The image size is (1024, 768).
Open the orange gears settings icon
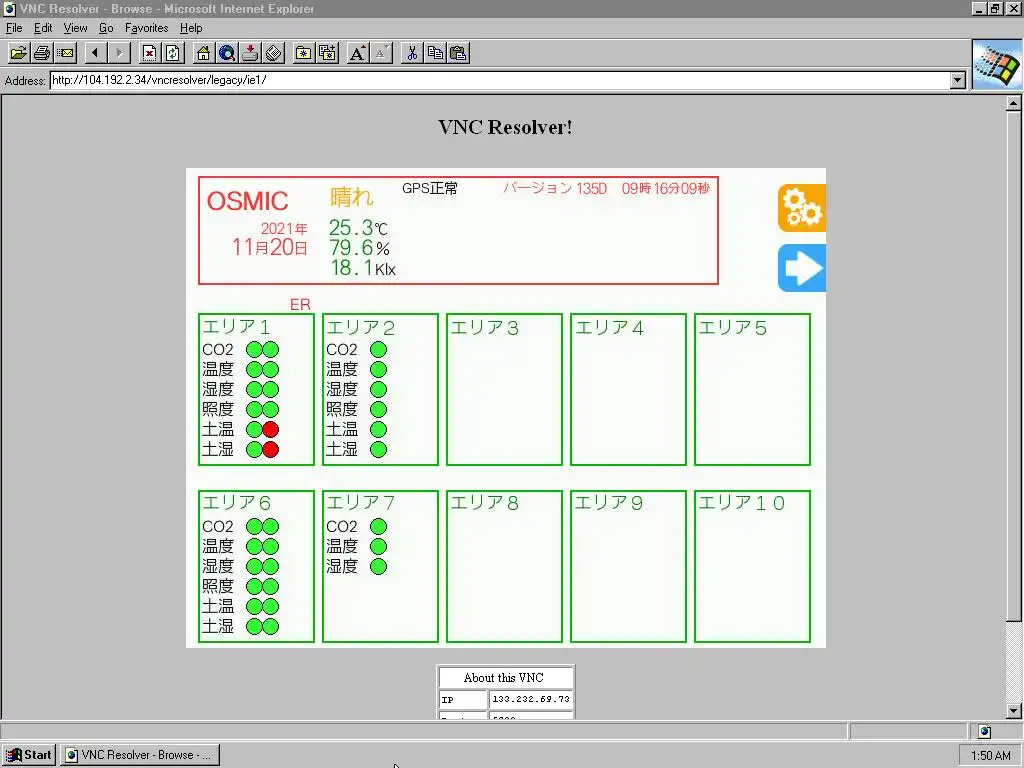801,208
